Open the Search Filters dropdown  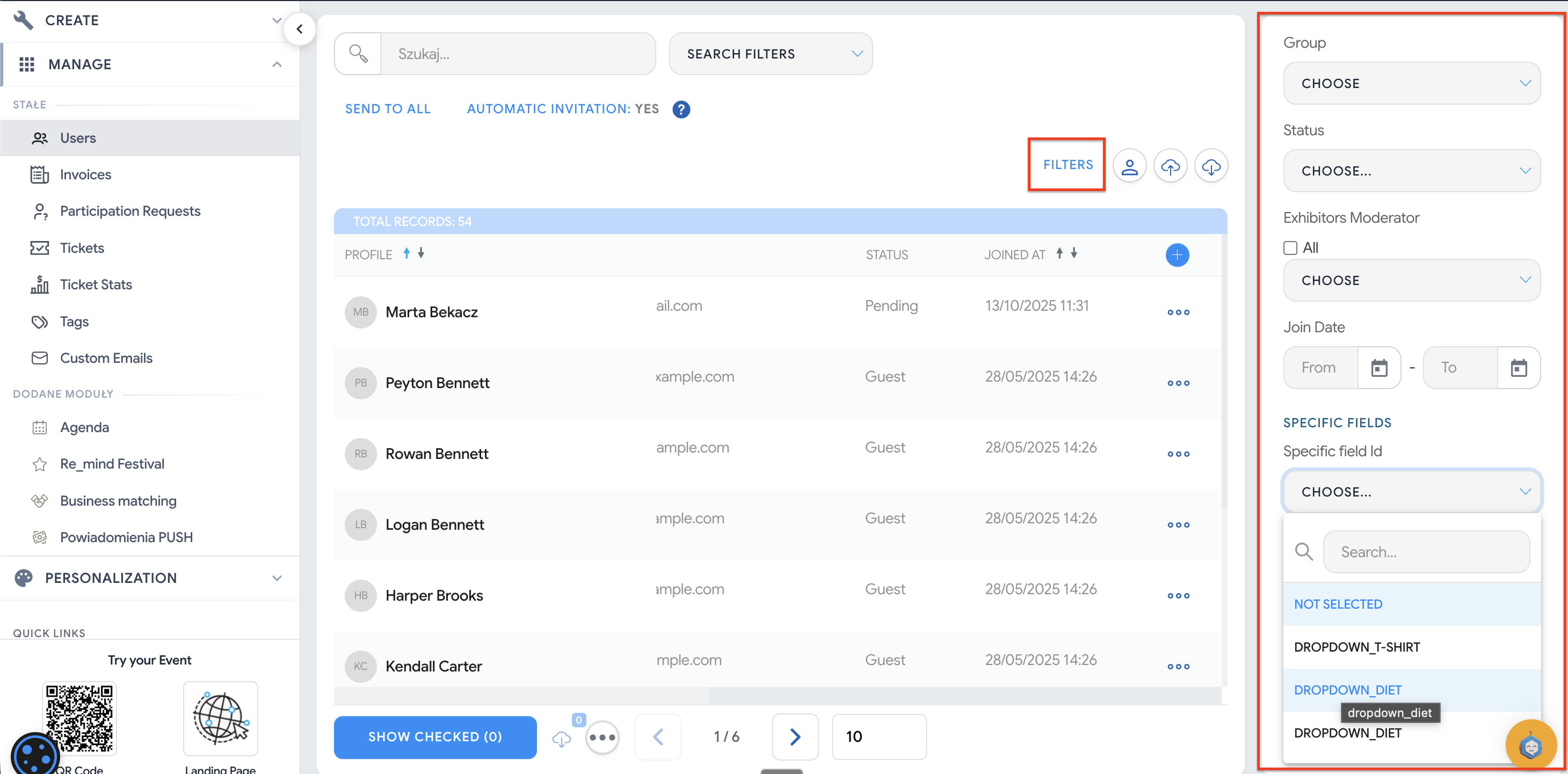[770, 54]
